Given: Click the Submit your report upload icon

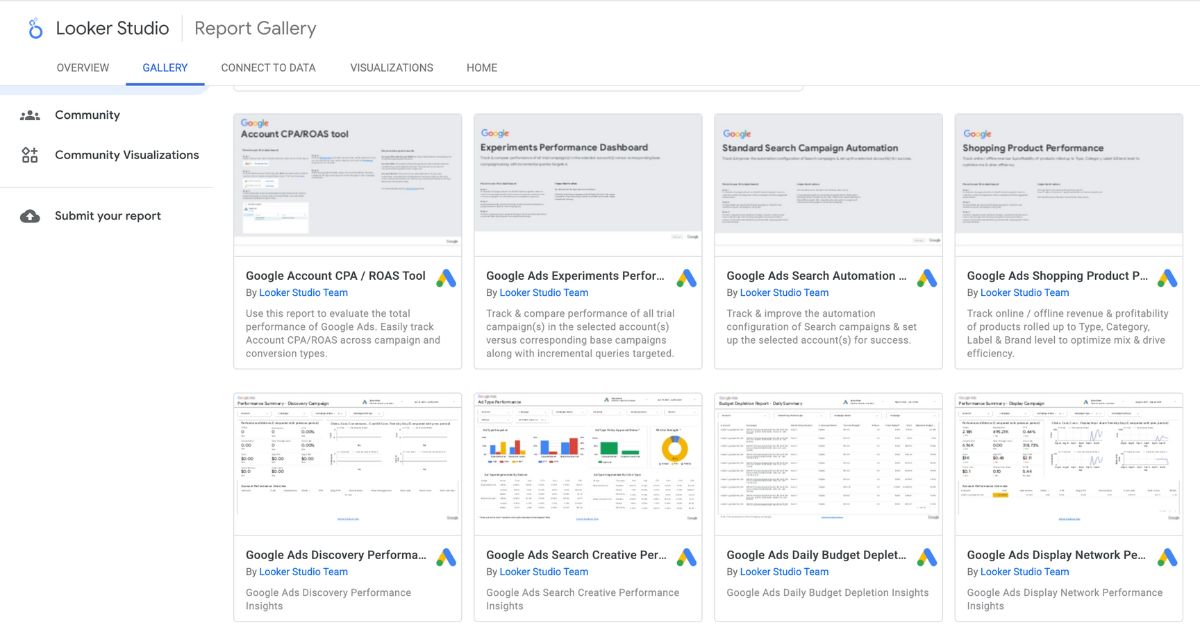Looking at the screenshot, I should 30,216.
